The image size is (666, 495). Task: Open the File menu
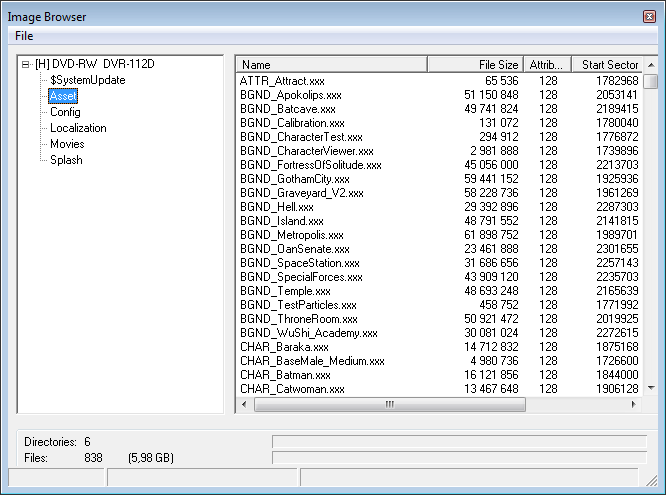[x=24, y=36]
